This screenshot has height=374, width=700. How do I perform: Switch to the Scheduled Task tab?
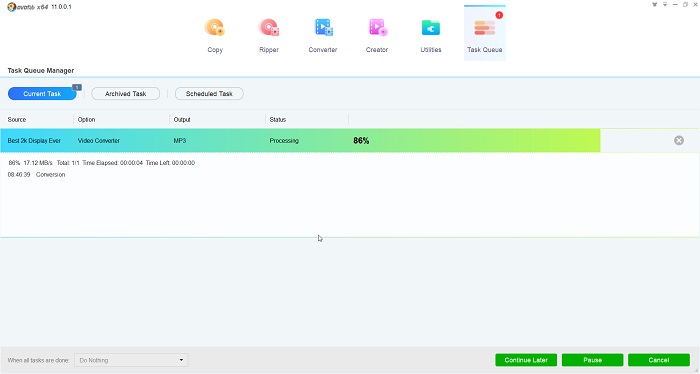tap(209, 94)
